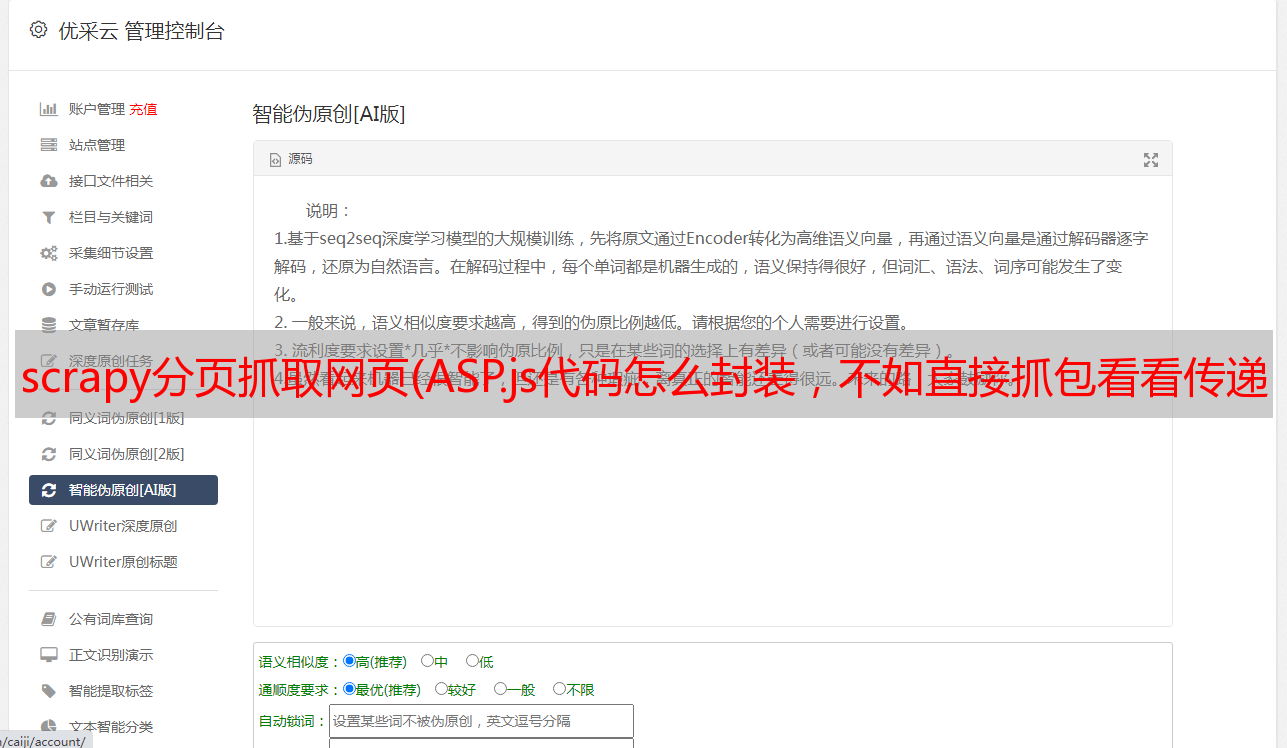Select 高(推荐) for 语义相似度
1287x748 pixels.
click(349, 661)
